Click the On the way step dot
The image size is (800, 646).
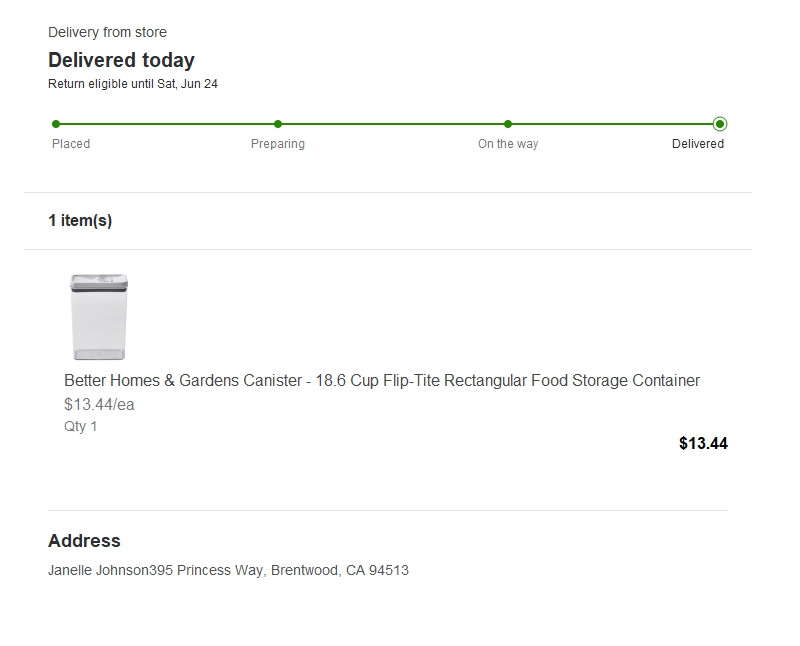[508, 124]
